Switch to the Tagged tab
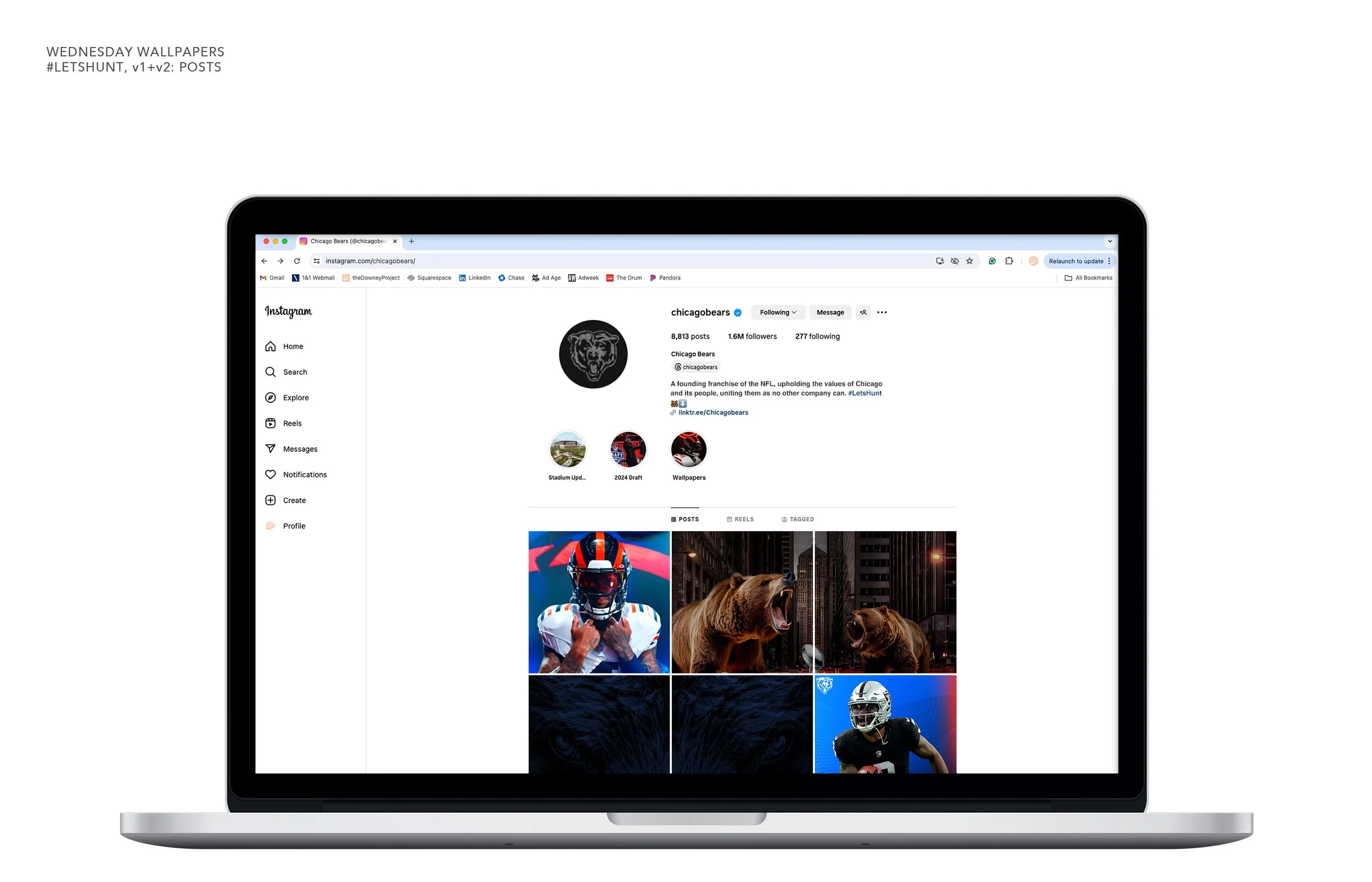The image size is (1372, 882). coord(797,520)
